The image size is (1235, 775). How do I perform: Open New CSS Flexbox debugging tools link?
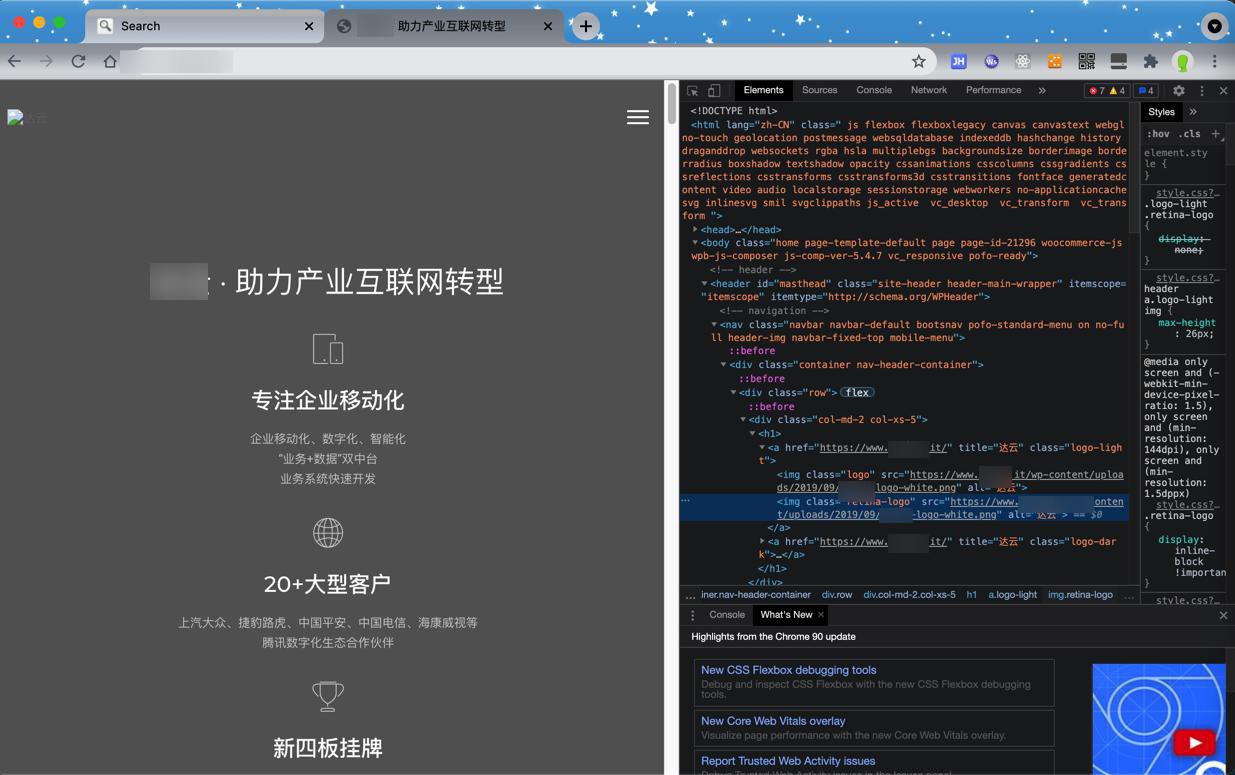tap(788, 670)
